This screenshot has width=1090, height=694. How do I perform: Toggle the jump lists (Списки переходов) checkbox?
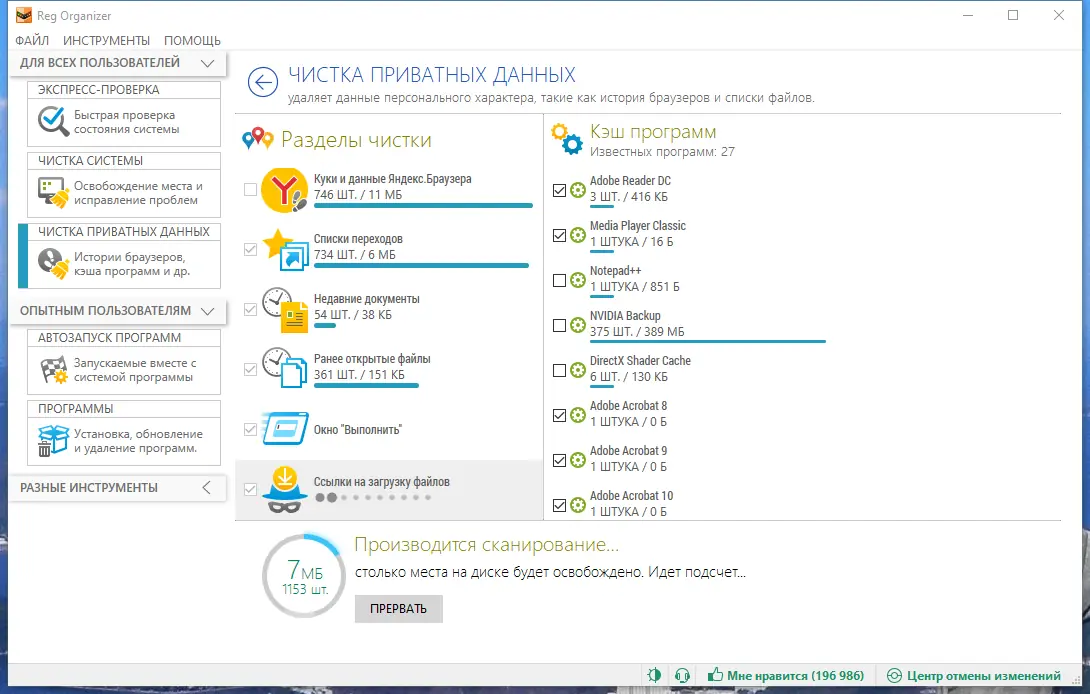coord(251,250)
